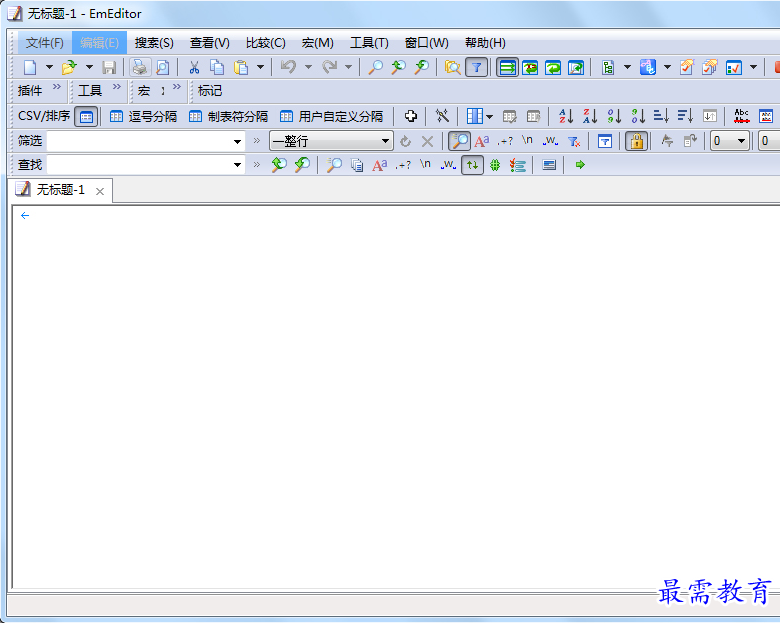Toggle whole word match in find bar
Viewport: 780px width, 623px height.
[x=448, y=165]
